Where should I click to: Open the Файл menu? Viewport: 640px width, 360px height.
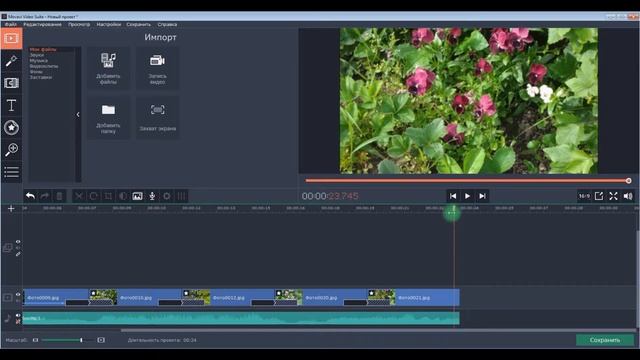11,24
